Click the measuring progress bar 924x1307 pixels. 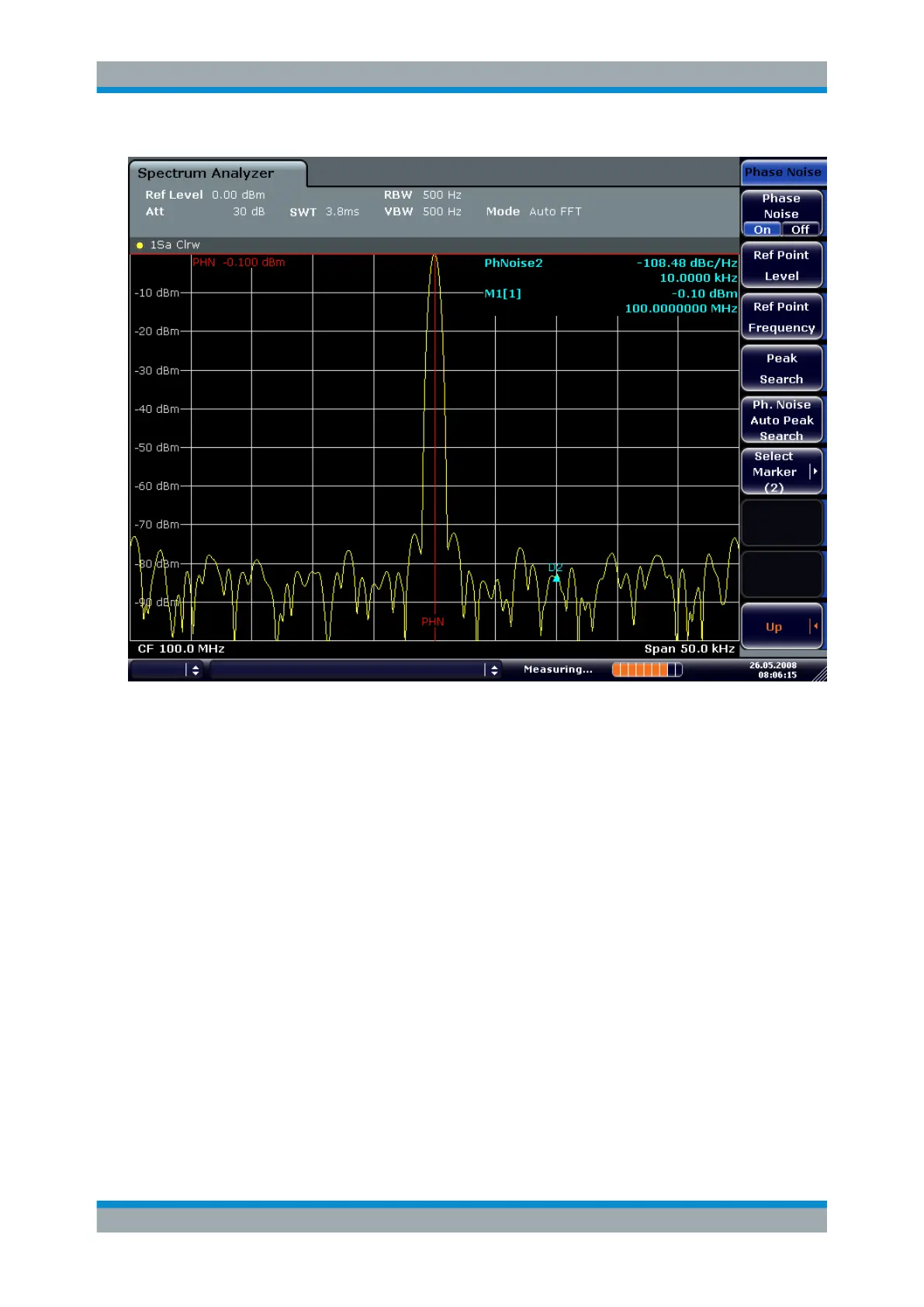tap(647, 670)
